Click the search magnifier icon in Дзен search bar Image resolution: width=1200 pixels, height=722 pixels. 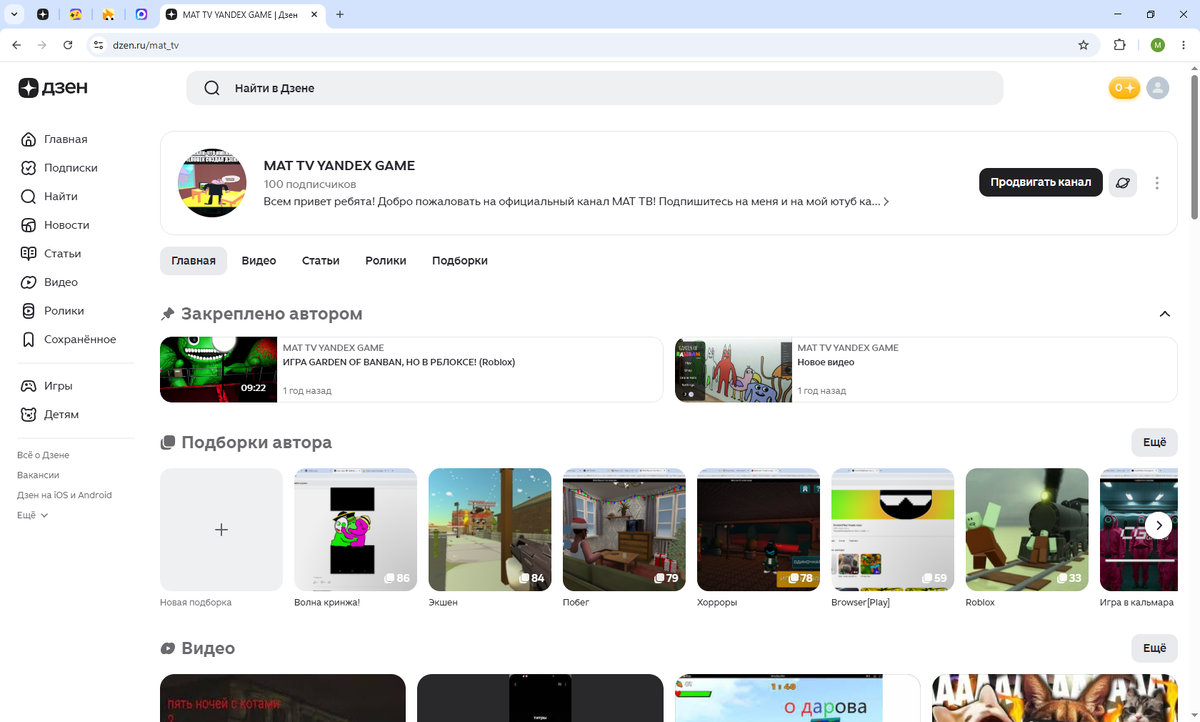[212, 88]
